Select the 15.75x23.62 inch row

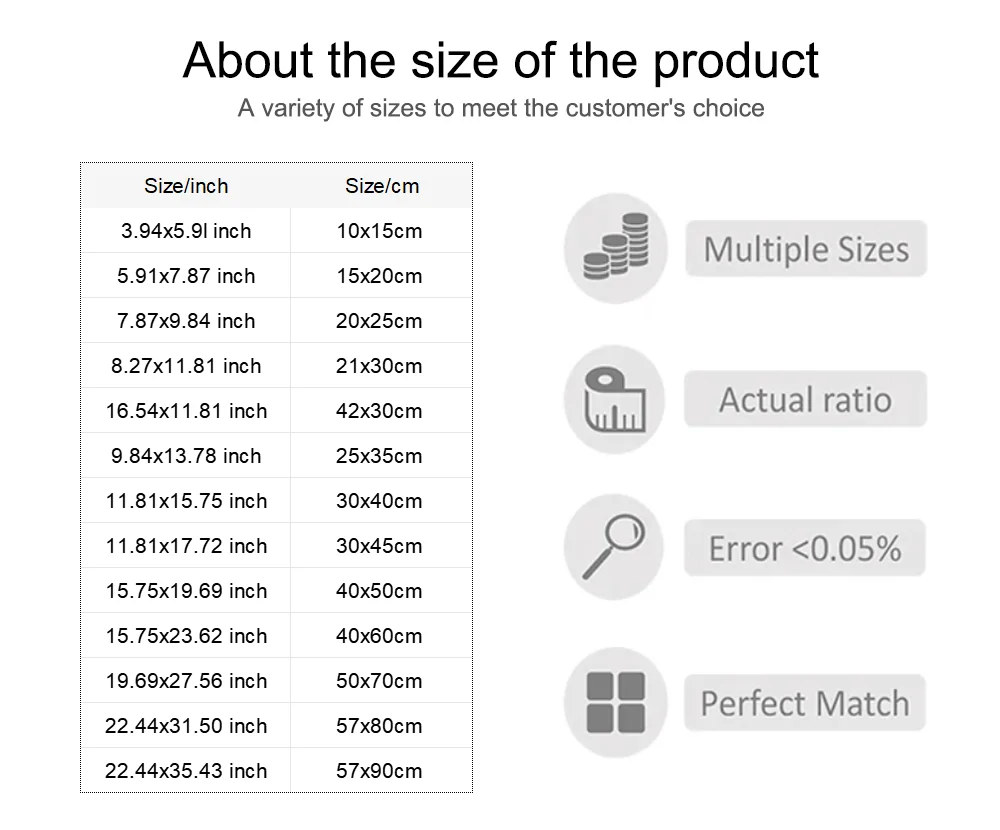tap(276, 636)
